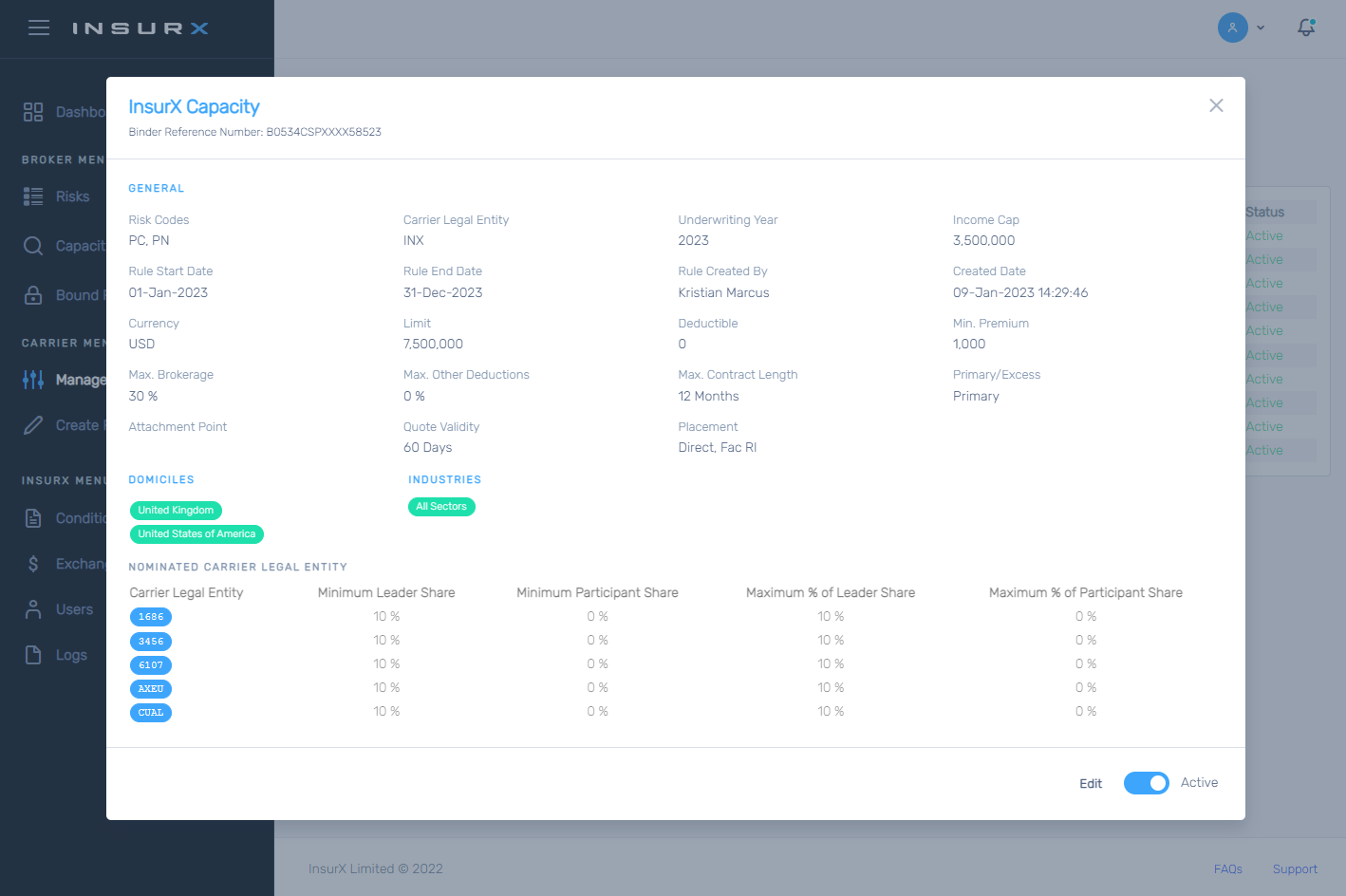The image size is (1346, 896).
Task: Click the 6107 carrier badge
Action: tap(151, 665)
